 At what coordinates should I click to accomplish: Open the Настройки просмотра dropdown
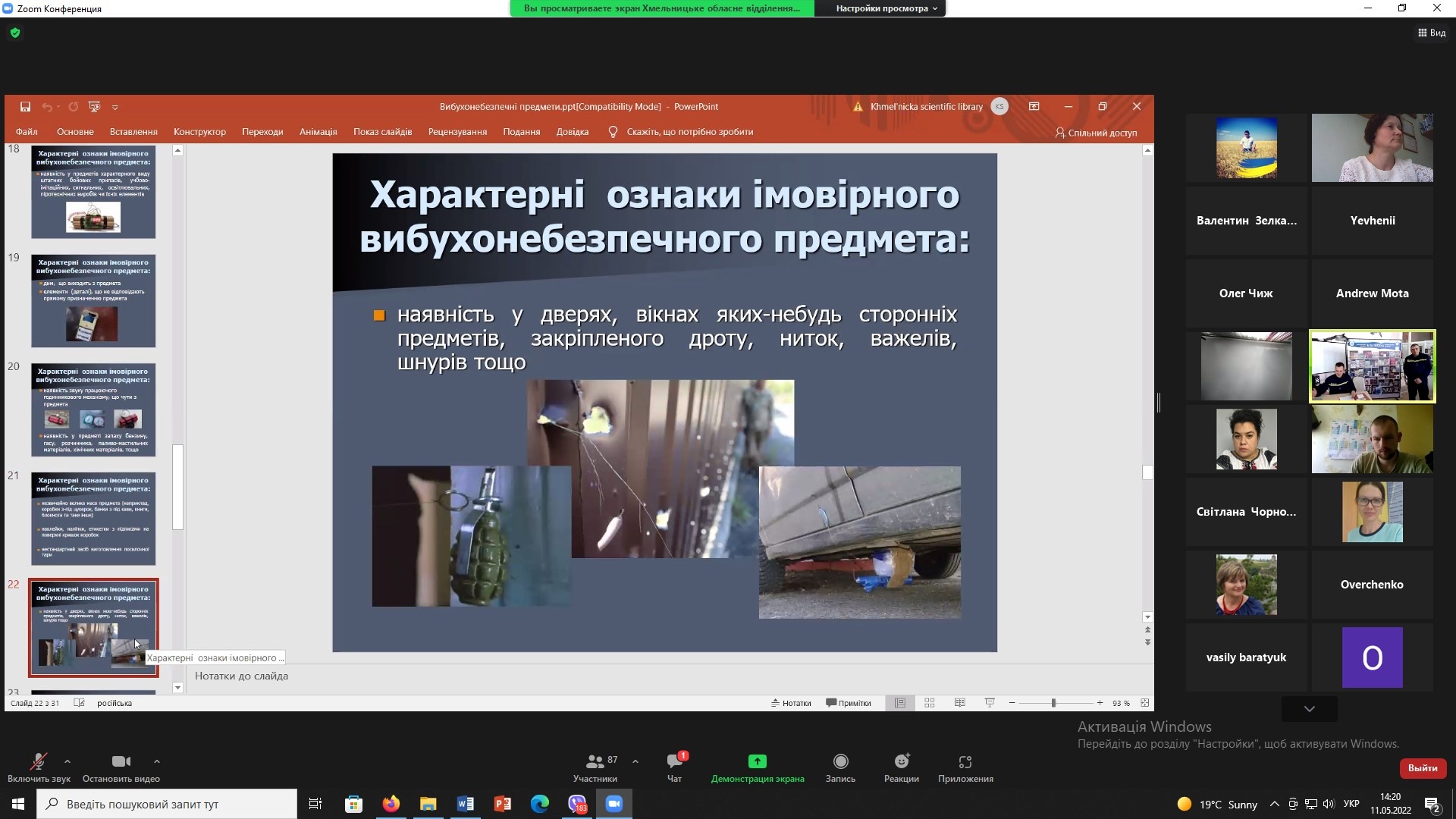[x=886, y=8]
